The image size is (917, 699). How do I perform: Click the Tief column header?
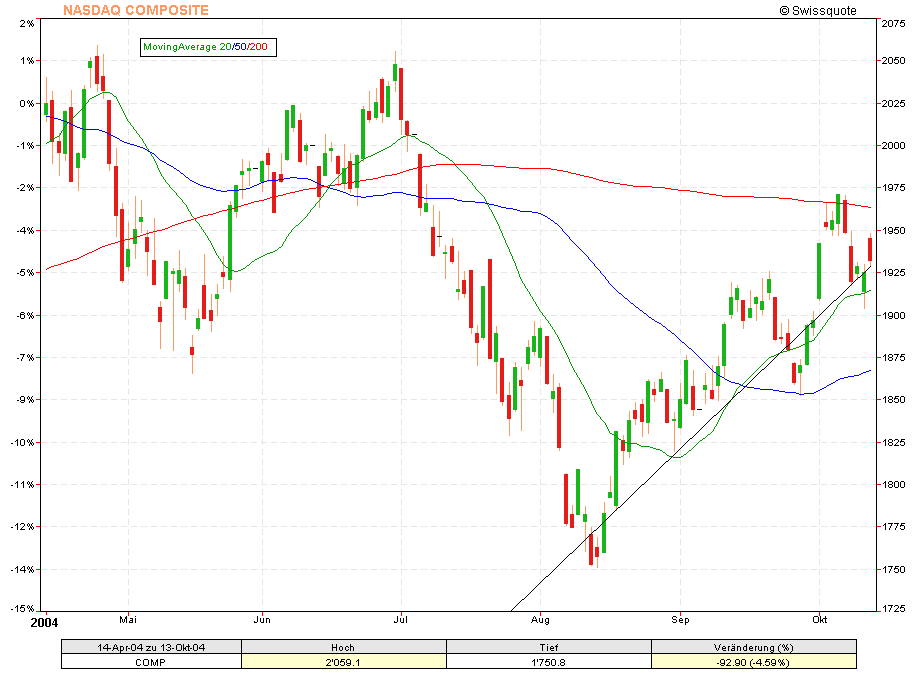(549, 647)
